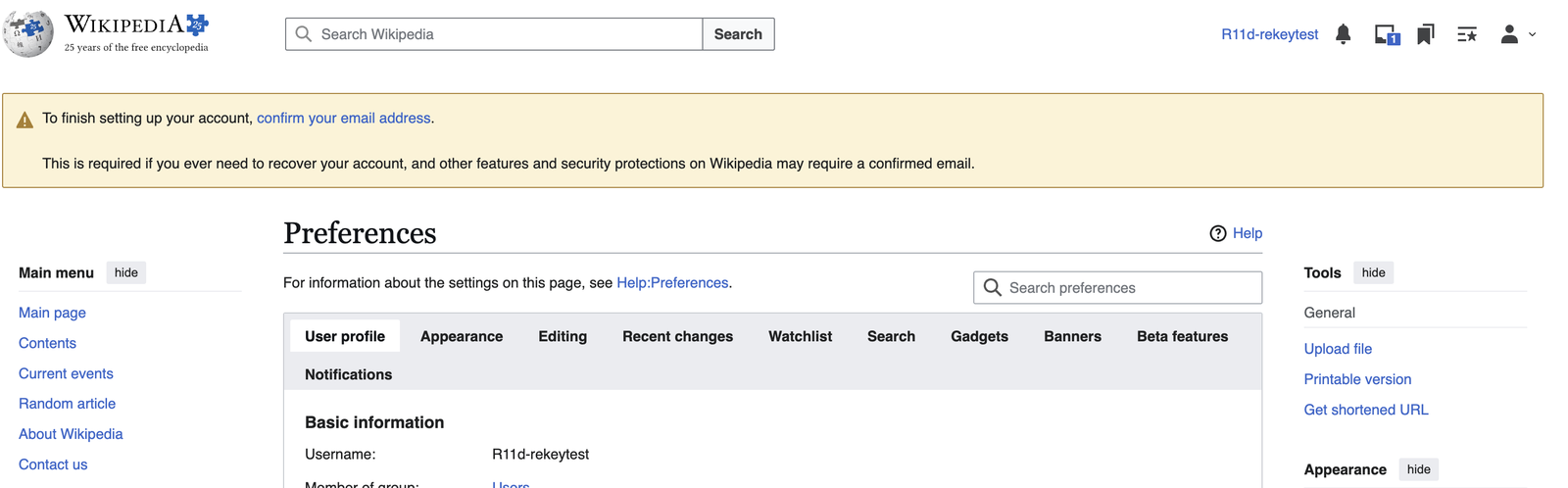Image resolution: width=1568 pixels, height=488 pixels.
Task: Click confirm your email address link
Action: (x=344, y=118)
